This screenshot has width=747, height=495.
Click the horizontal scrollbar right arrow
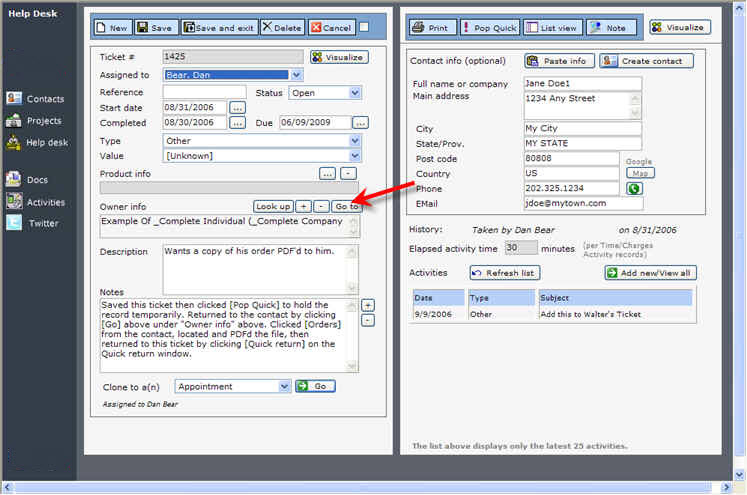tap(726, 487)
